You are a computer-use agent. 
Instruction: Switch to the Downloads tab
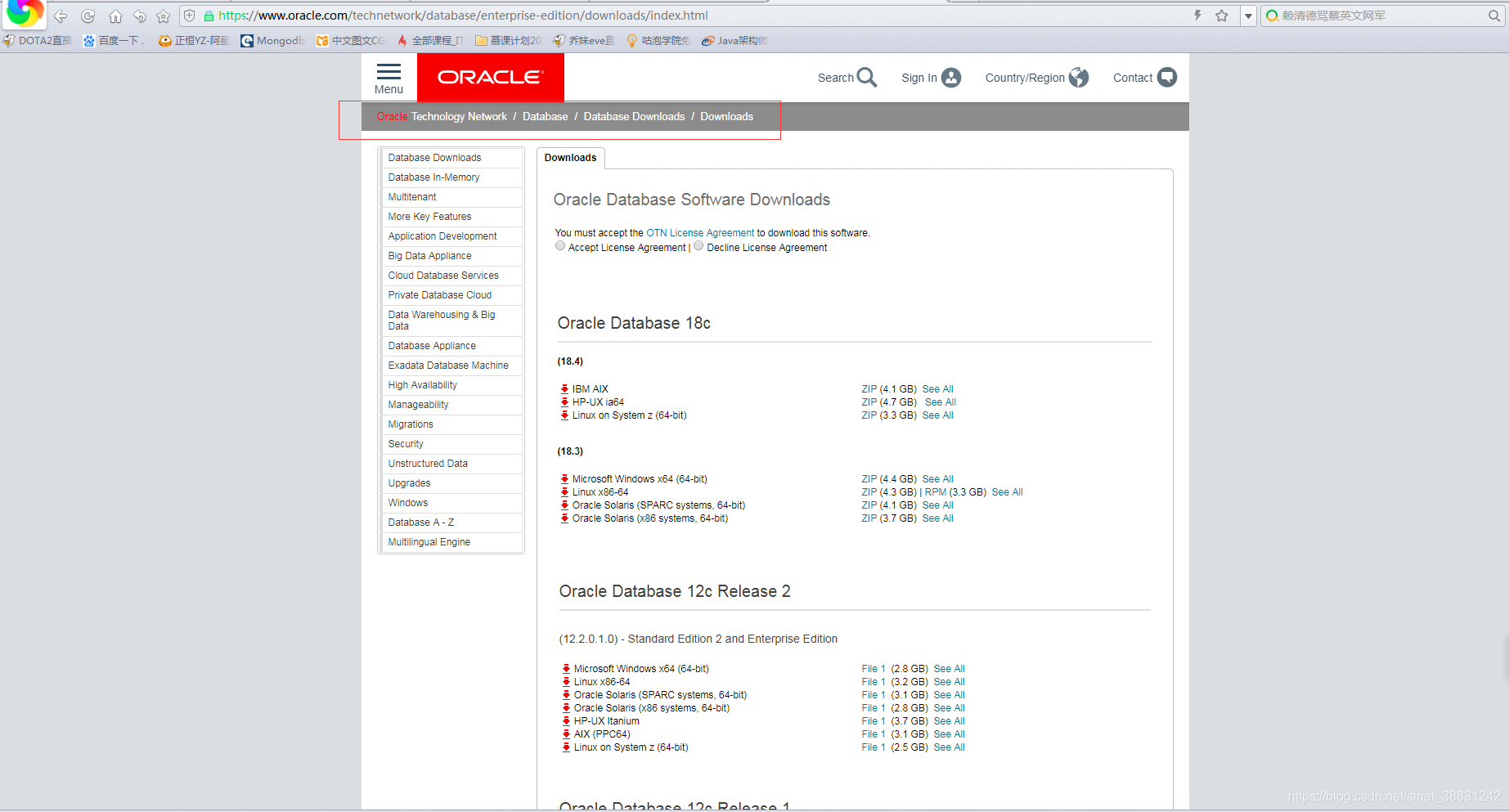point(571,158)
